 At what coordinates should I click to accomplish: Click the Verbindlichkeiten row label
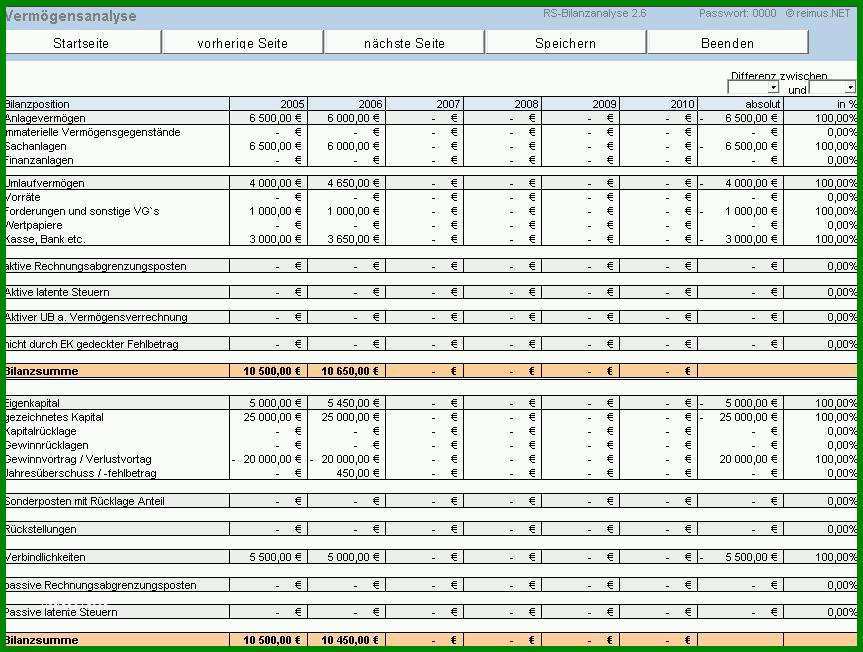[45, 557]
